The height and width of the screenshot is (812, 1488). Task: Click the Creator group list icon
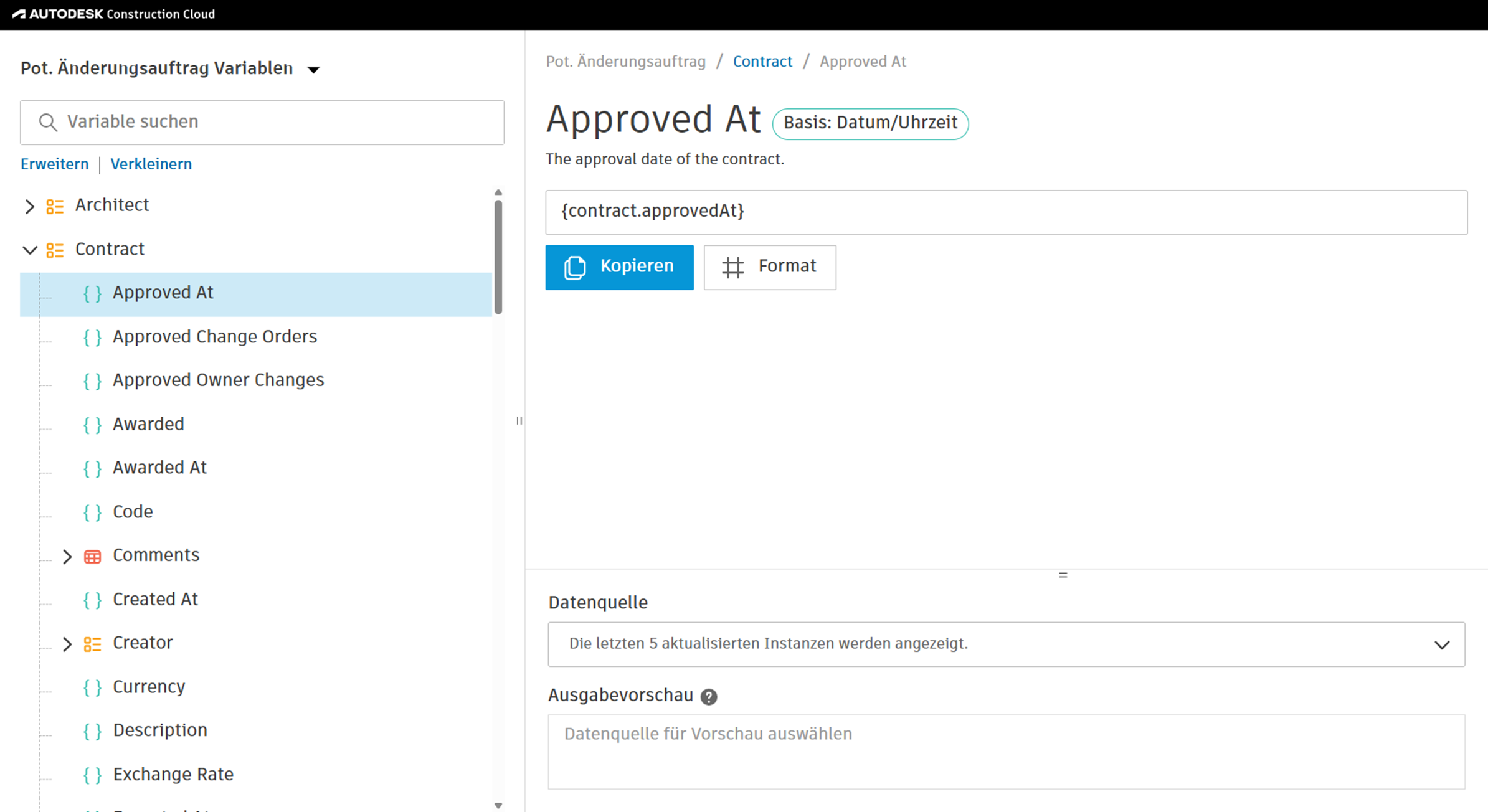click(x=92, y=644)
